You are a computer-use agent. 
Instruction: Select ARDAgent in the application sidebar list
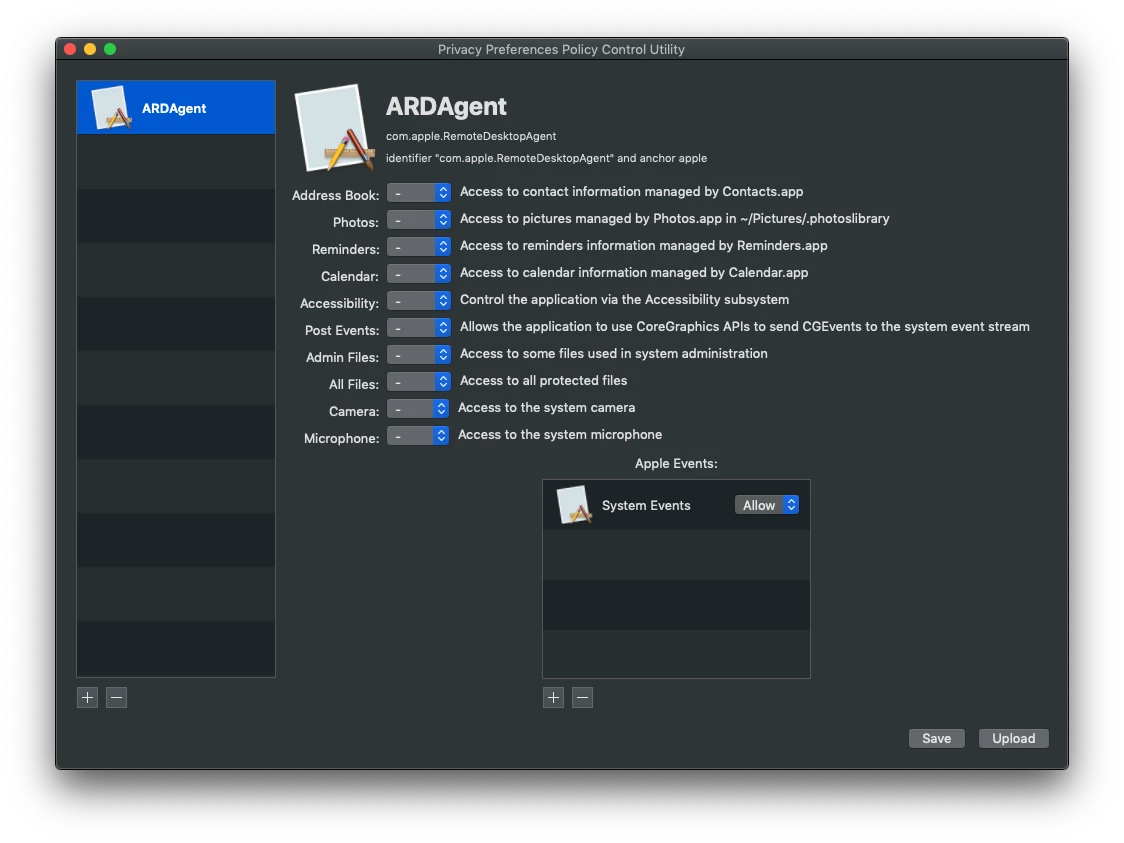pos(176,108)
